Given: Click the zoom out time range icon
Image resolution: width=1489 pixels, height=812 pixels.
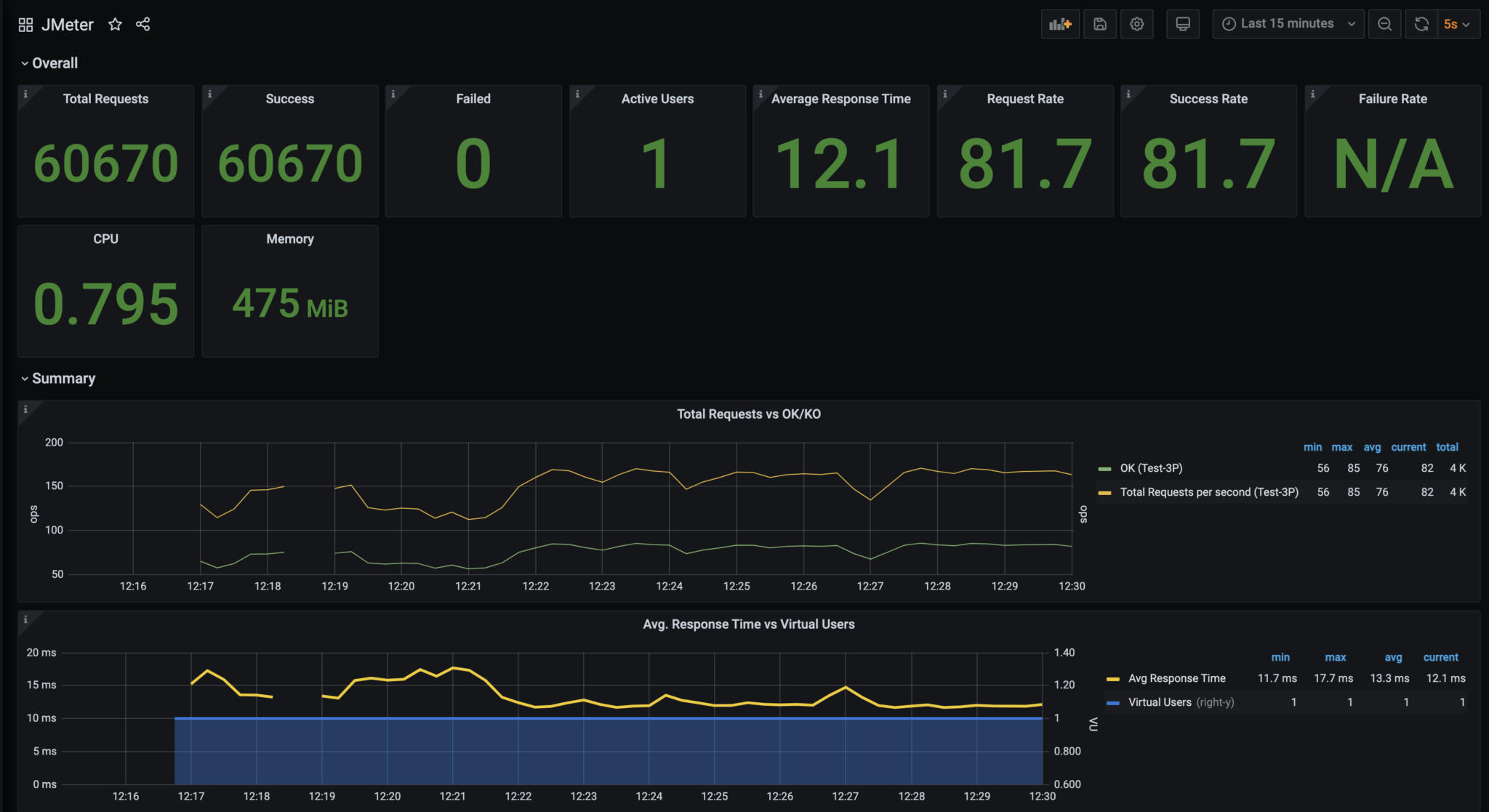Looking at the screenshot, I should pyautogui.click(x=1384, y=24).
